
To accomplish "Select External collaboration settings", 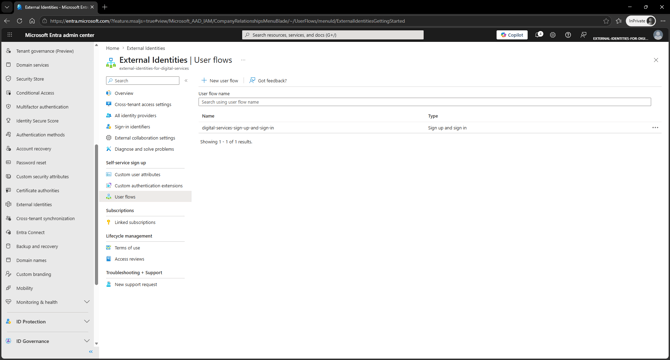I will pos(145,138).
